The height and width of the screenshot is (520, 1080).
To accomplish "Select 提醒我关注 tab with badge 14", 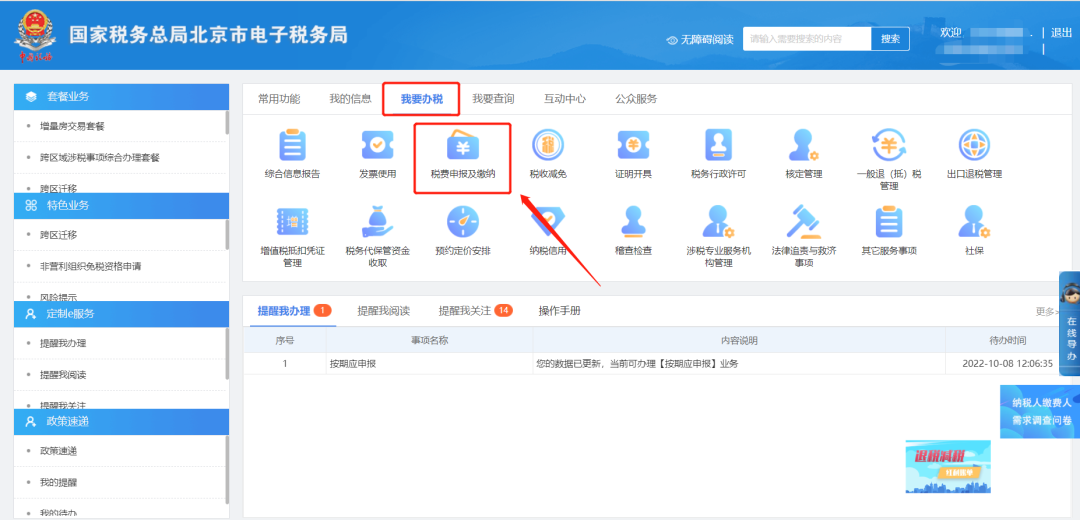I will pos(475,311).
